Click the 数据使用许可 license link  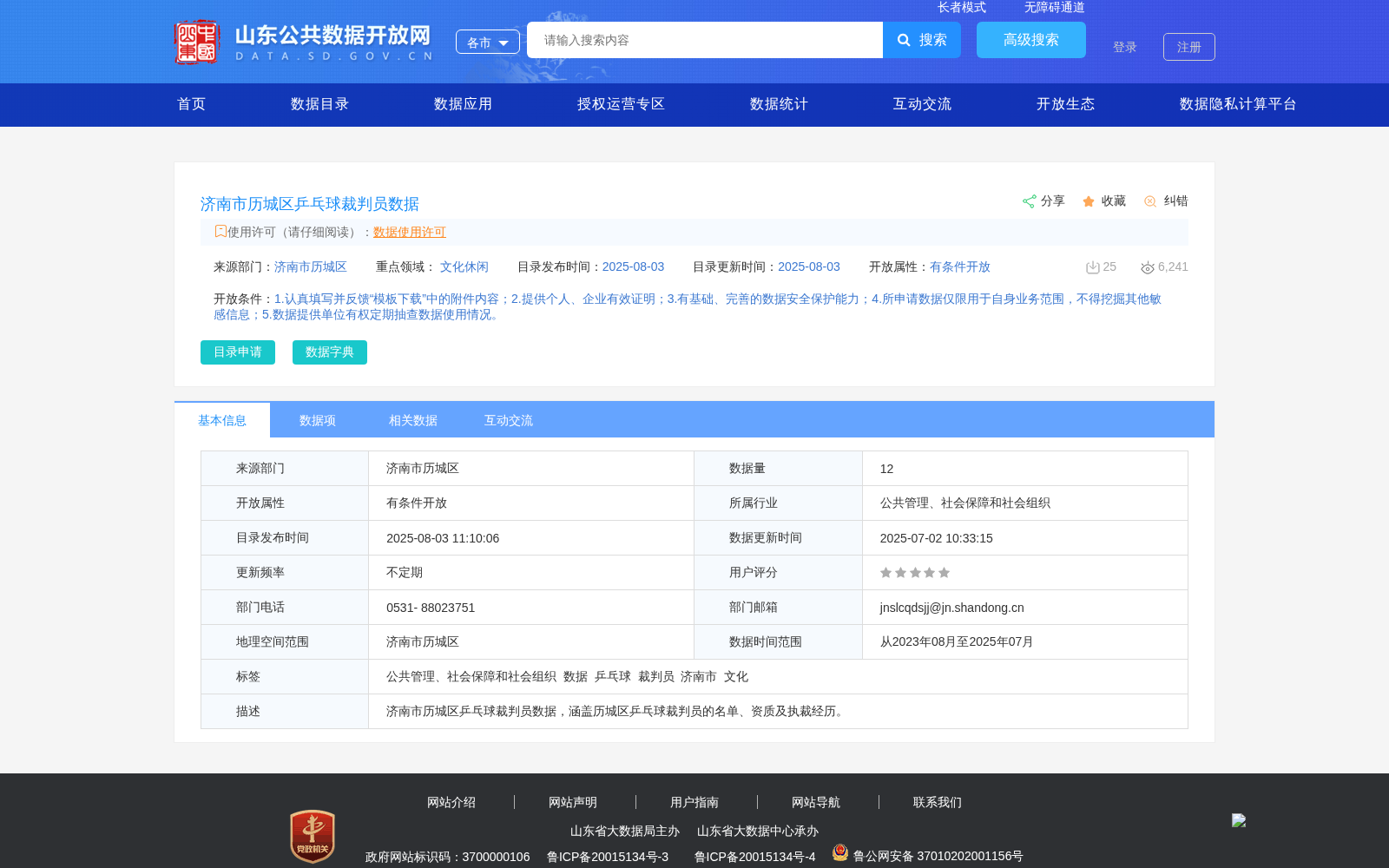(410, 232)
